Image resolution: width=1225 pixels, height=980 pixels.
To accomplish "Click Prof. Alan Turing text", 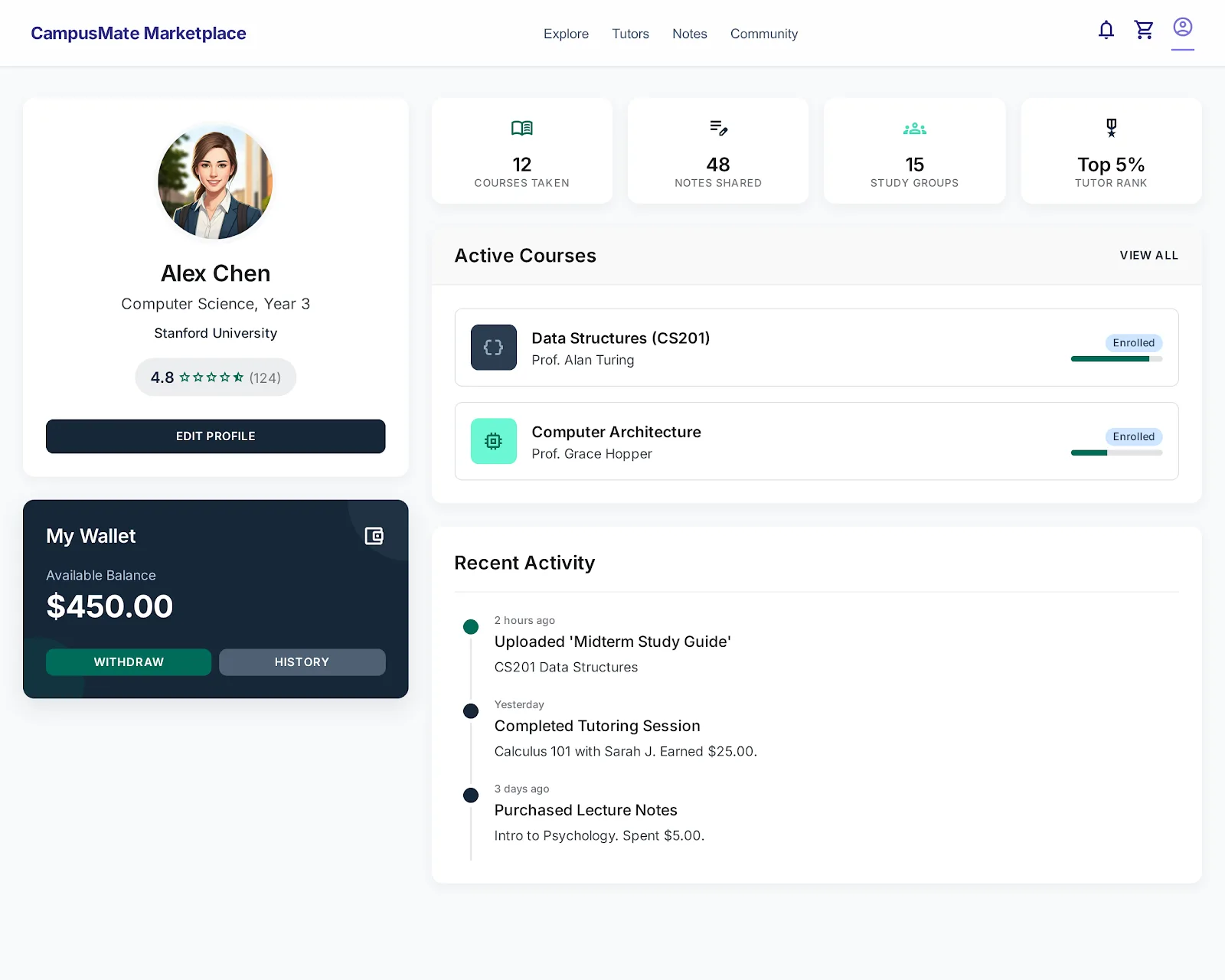I will point(583,360).
